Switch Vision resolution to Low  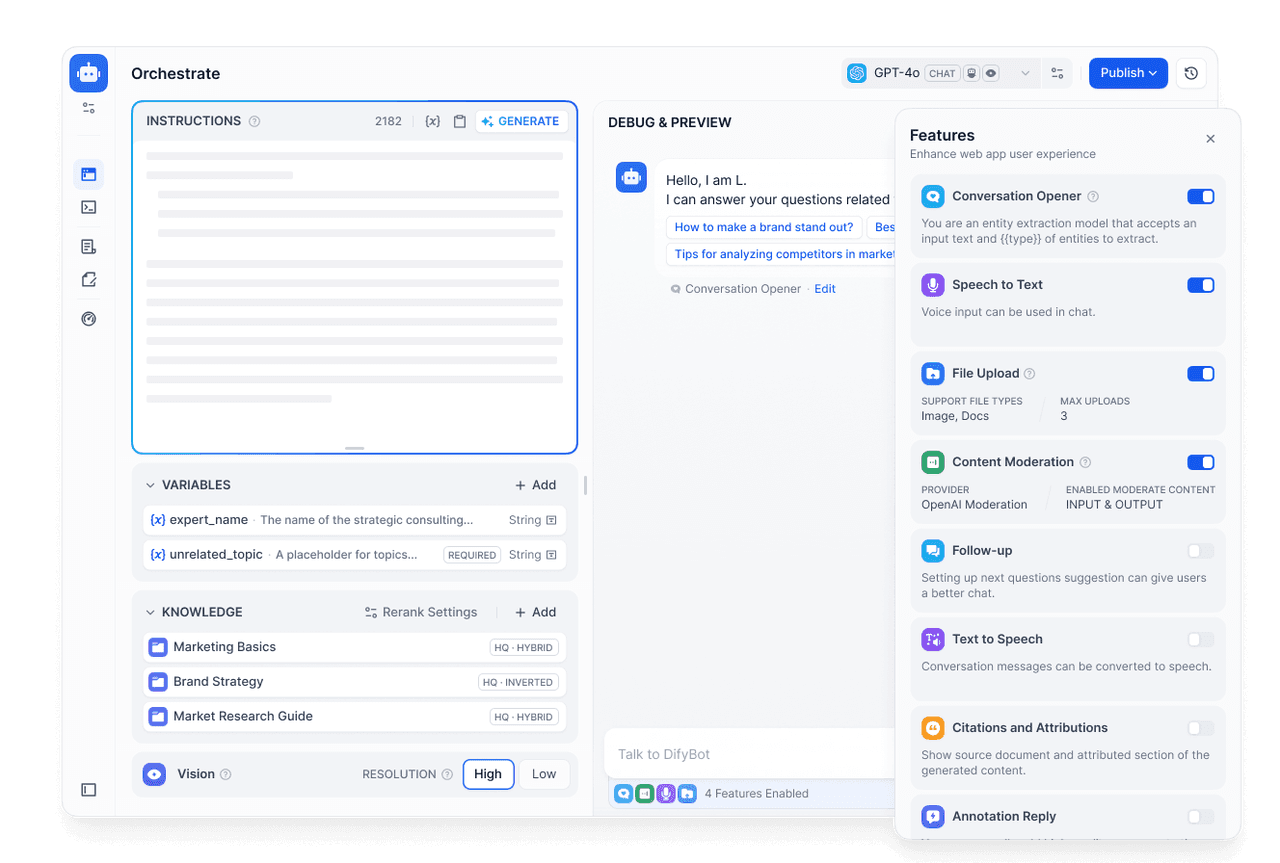coord(544,773)
